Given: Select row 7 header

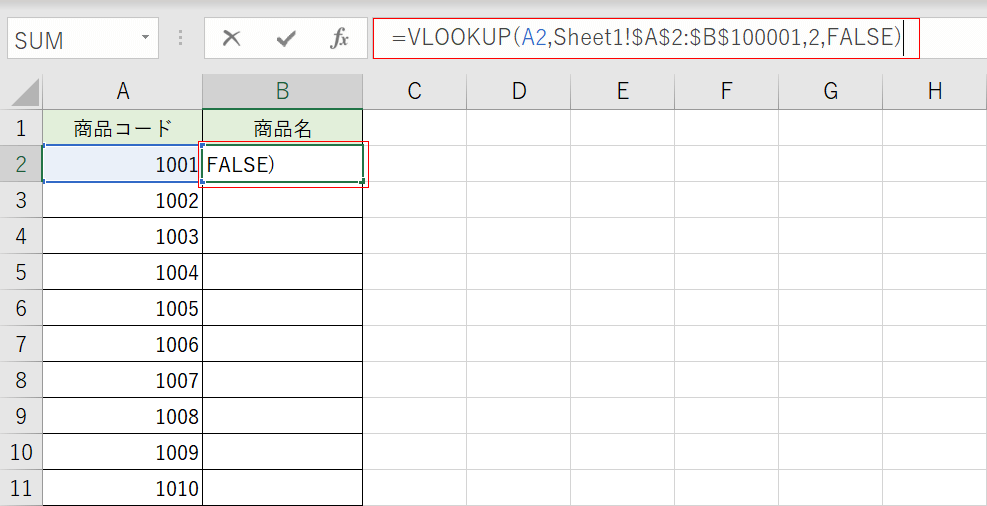Looking at the screenshot, I should coord(21,344).
